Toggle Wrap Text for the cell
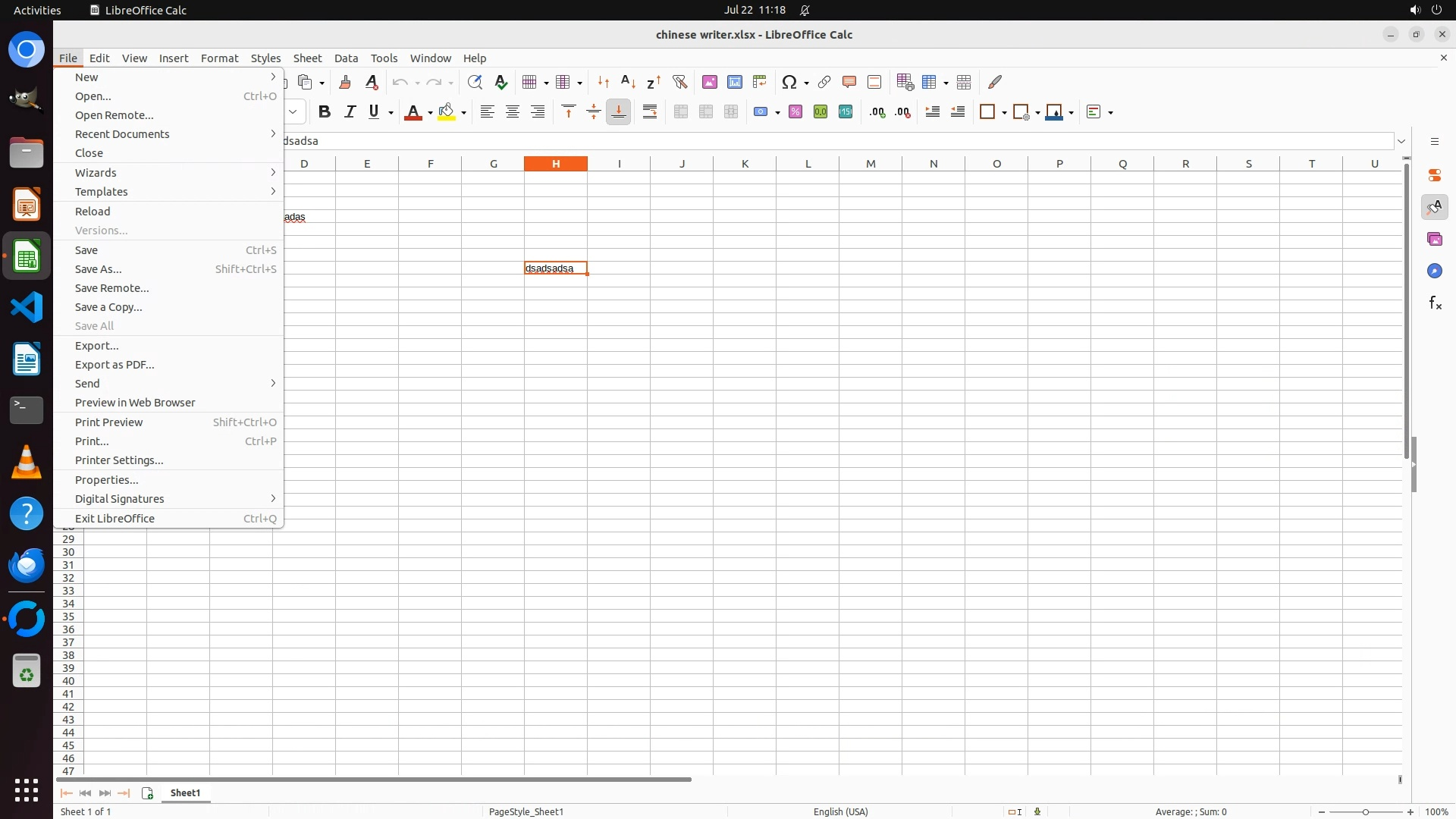Image resolution: width=1456 pixels, height=819 pixels. pyautogui.click(x=650, y=112)
